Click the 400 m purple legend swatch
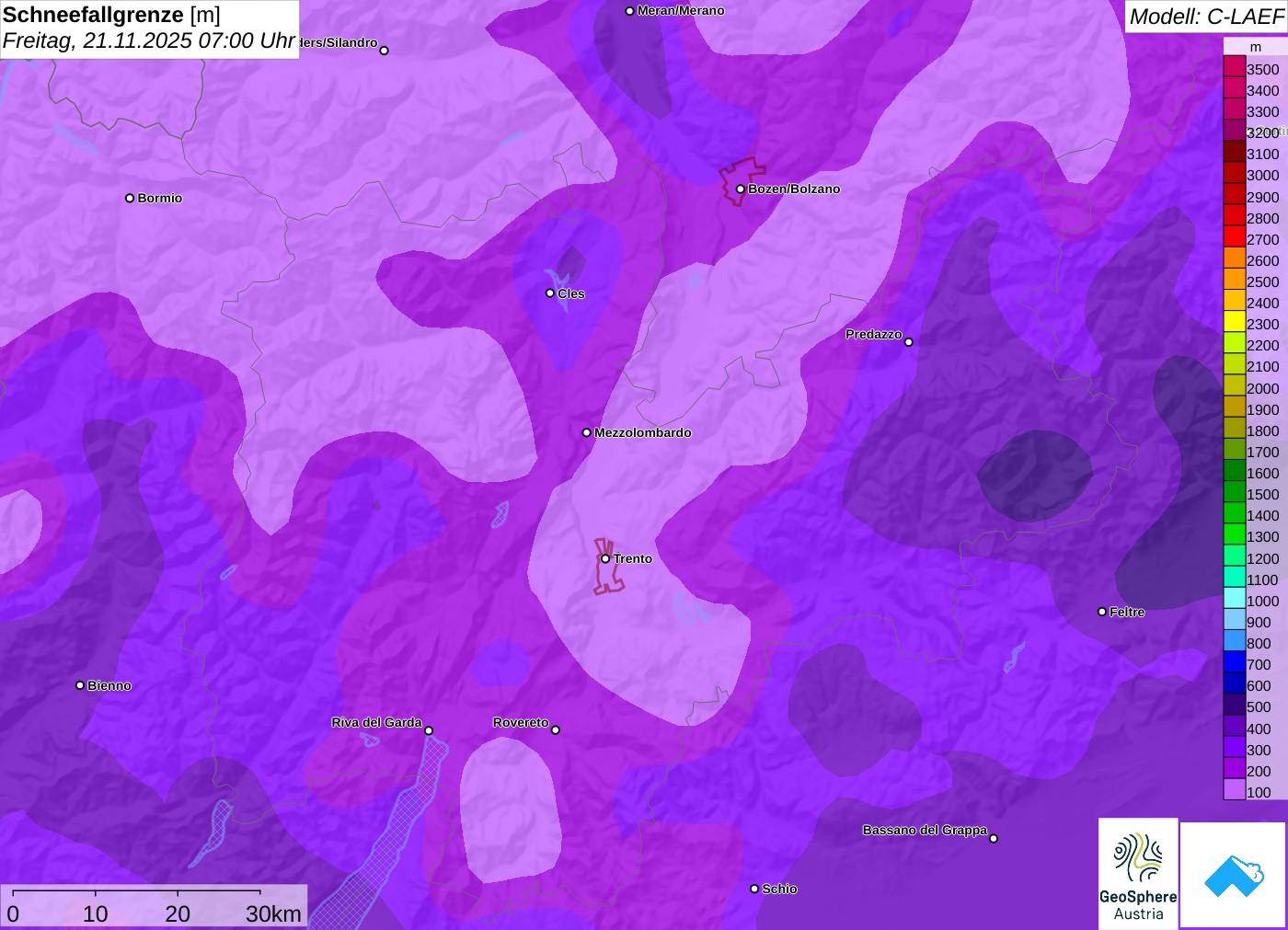 click(x=1235, y=726)
